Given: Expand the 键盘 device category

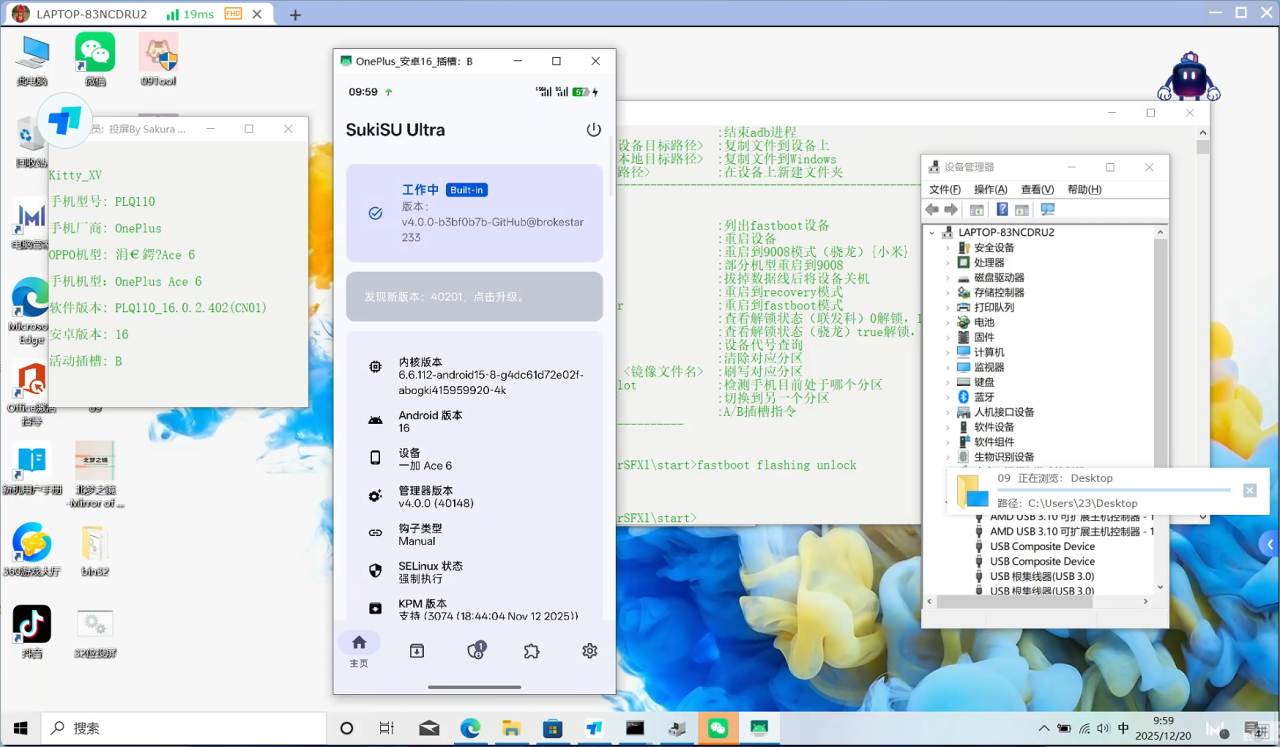Looking at the screenshot, I should pyautogui.click(x=948, y=382).
